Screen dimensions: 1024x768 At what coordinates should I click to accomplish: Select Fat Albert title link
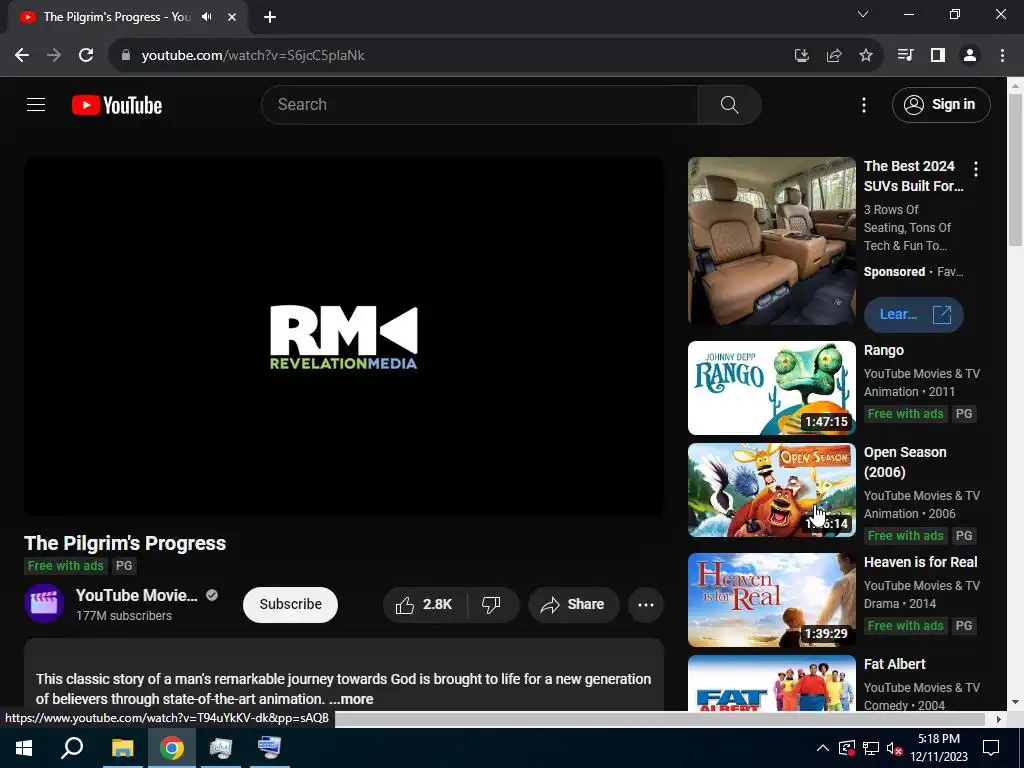pos(895,664)
